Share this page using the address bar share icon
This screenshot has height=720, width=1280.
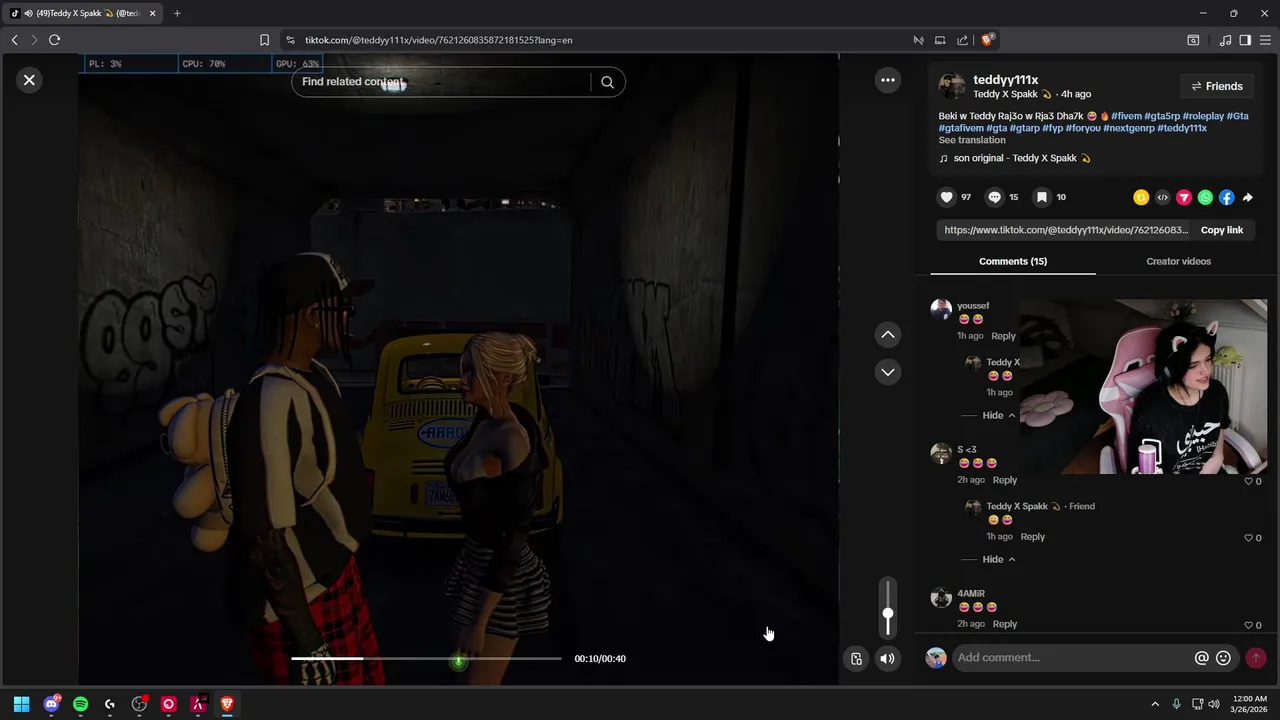(x=962, y=40)
